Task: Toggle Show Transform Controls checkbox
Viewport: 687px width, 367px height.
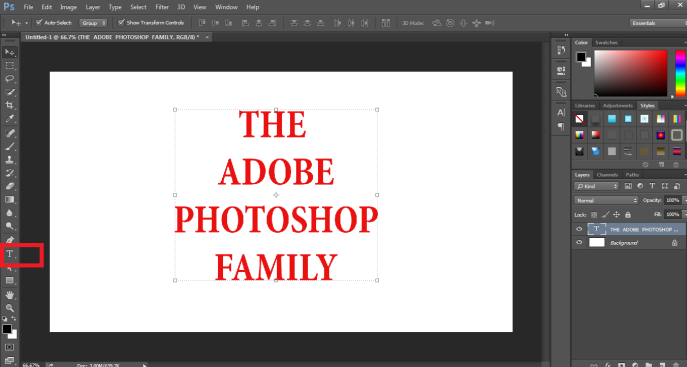Action: coord(121,22)
